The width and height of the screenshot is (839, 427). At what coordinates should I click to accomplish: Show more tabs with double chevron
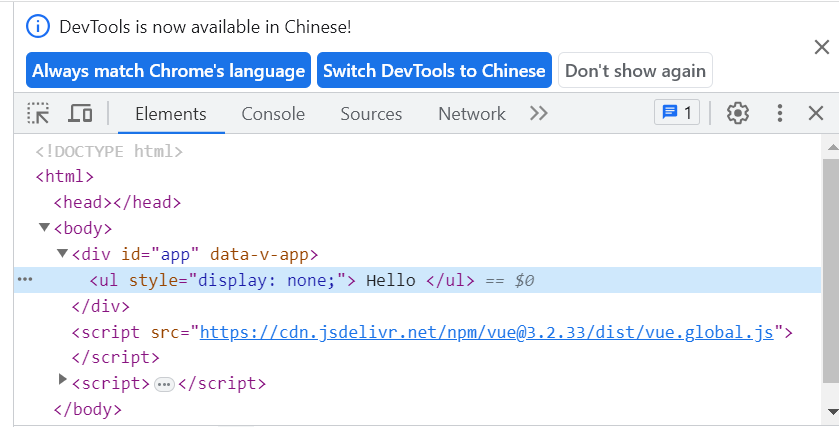click(538, 113)
